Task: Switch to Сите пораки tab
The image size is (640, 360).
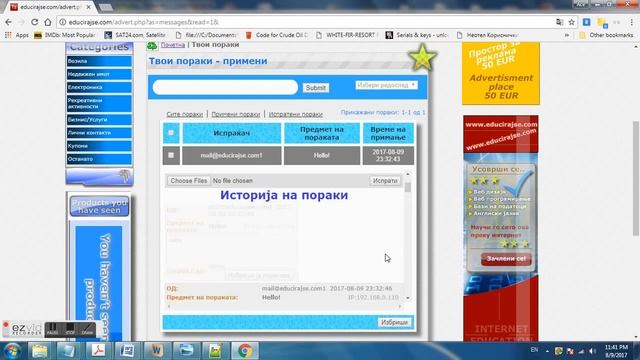Action: (184, 114)
